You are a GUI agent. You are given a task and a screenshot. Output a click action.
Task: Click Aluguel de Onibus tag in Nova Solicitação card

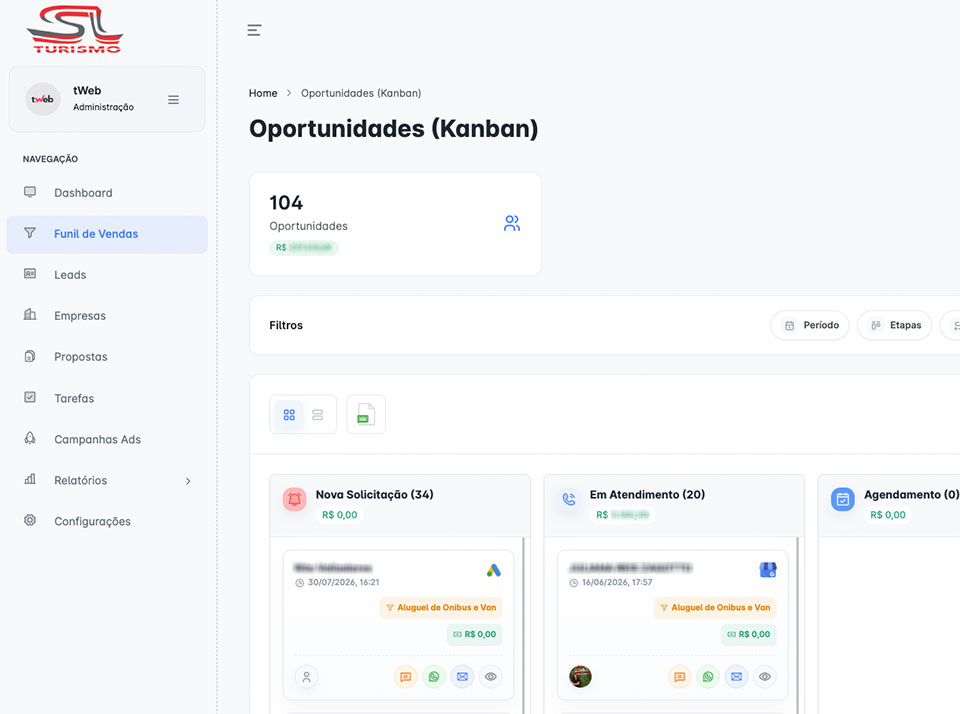click(441, 607)
